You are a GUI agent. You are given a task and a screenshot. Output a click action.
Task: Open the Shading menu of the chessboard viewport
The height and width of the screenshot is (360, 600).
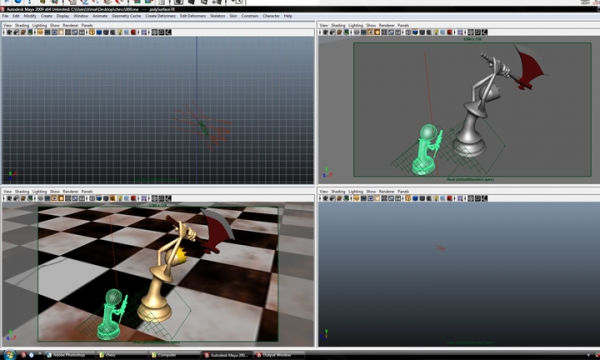22,191
